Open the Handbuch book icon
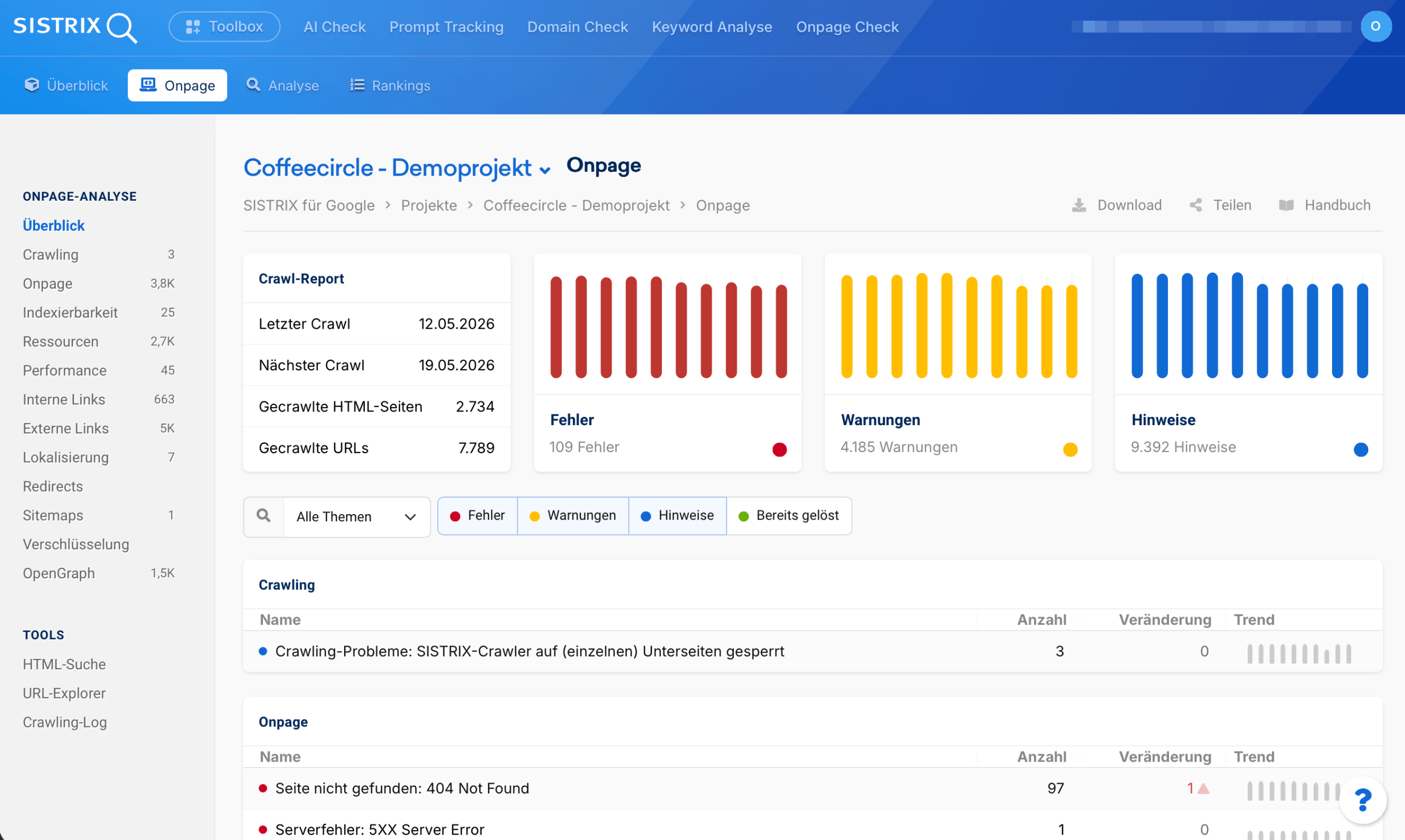Image resolution: width=1405 pixels, height=840 pixels. [1285, 205]
